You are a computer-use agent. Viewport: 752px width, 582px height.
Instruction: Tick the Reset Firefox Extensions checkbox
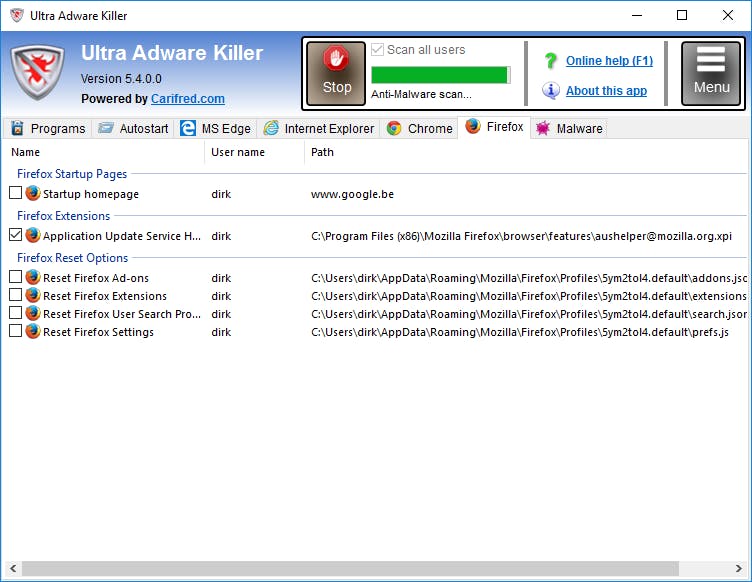[15, 295]
